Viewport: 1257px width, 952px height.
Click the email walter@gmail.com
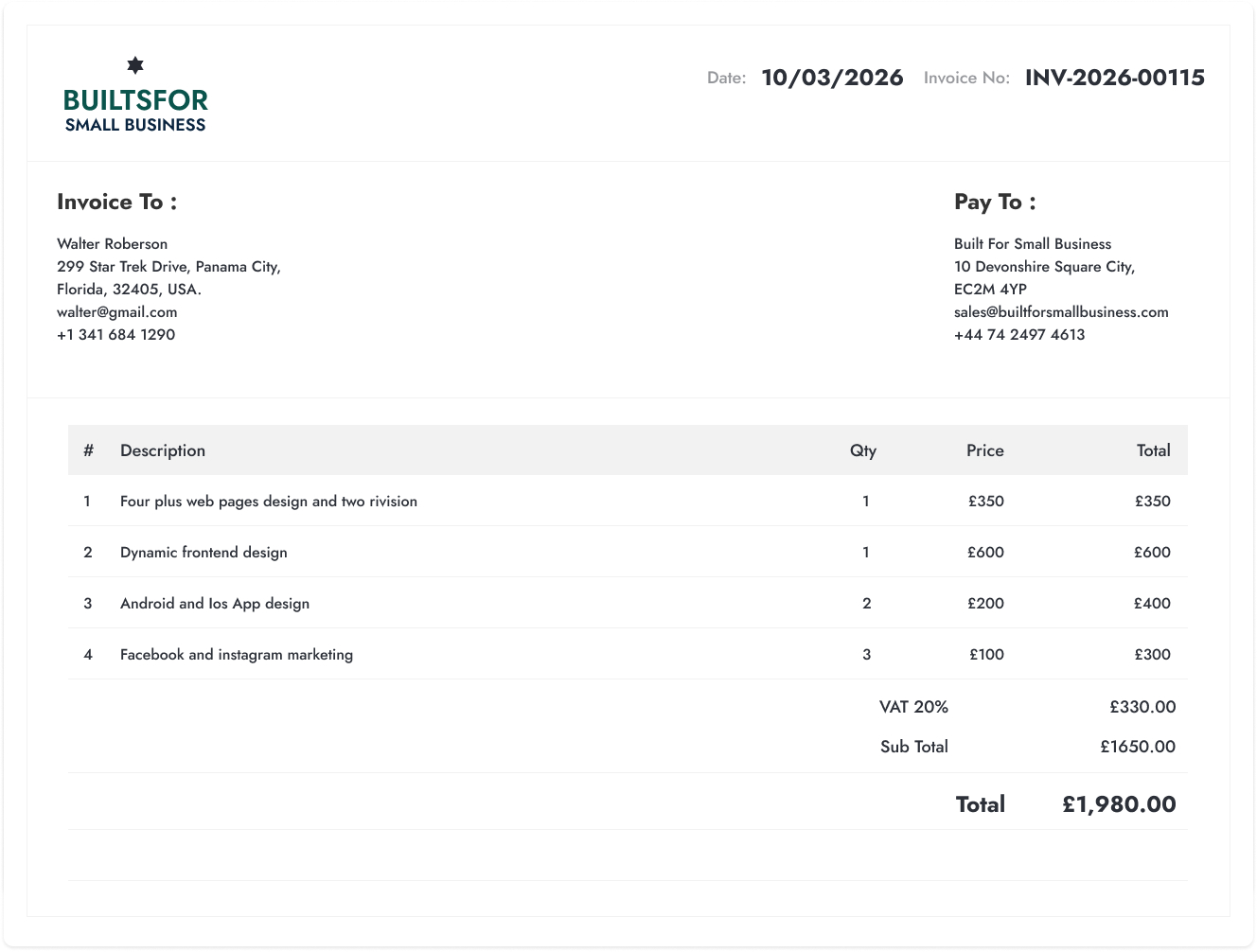click(x=117, y=312)
